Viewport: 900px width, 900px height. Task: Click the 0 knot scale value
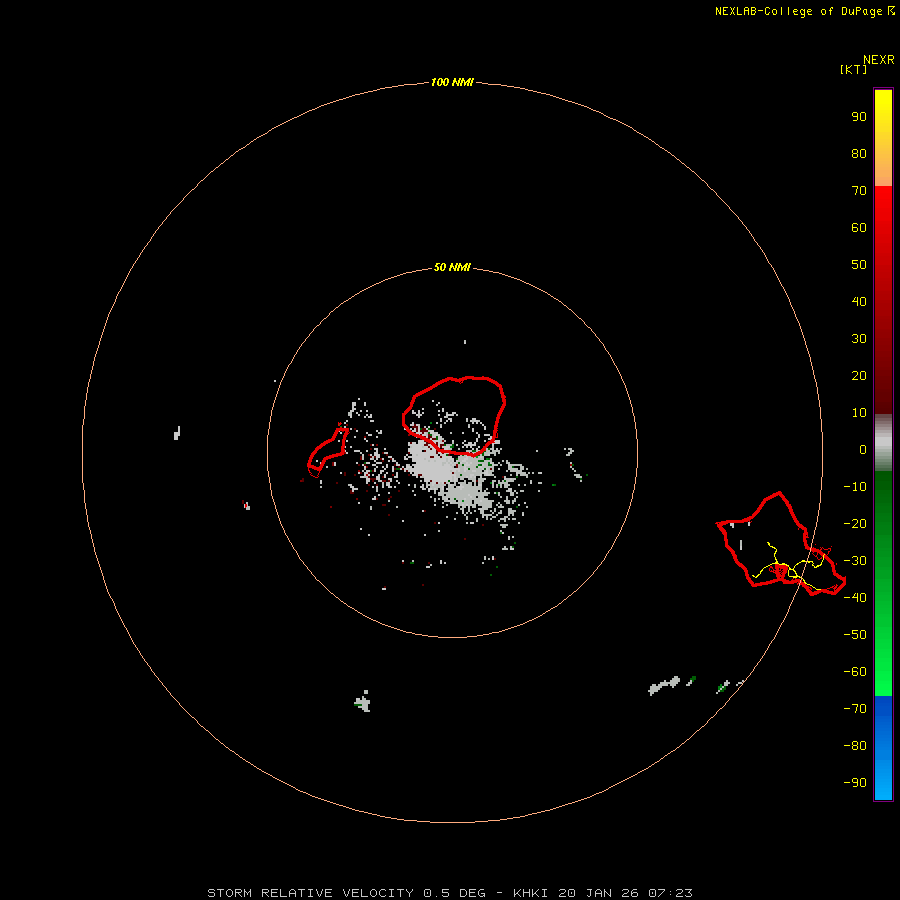coord(863,450)
